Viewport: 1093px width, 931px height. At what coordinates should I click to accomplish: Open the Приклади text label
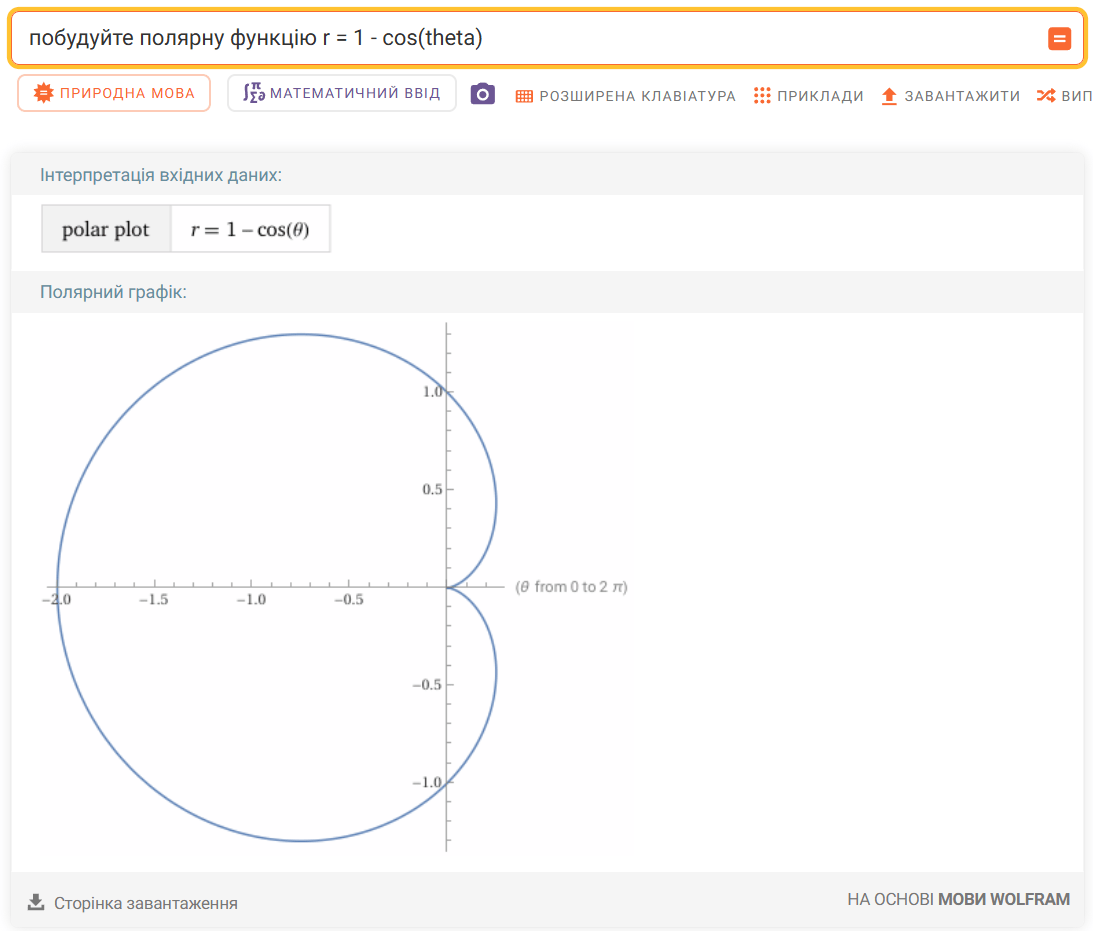(820, 96)
